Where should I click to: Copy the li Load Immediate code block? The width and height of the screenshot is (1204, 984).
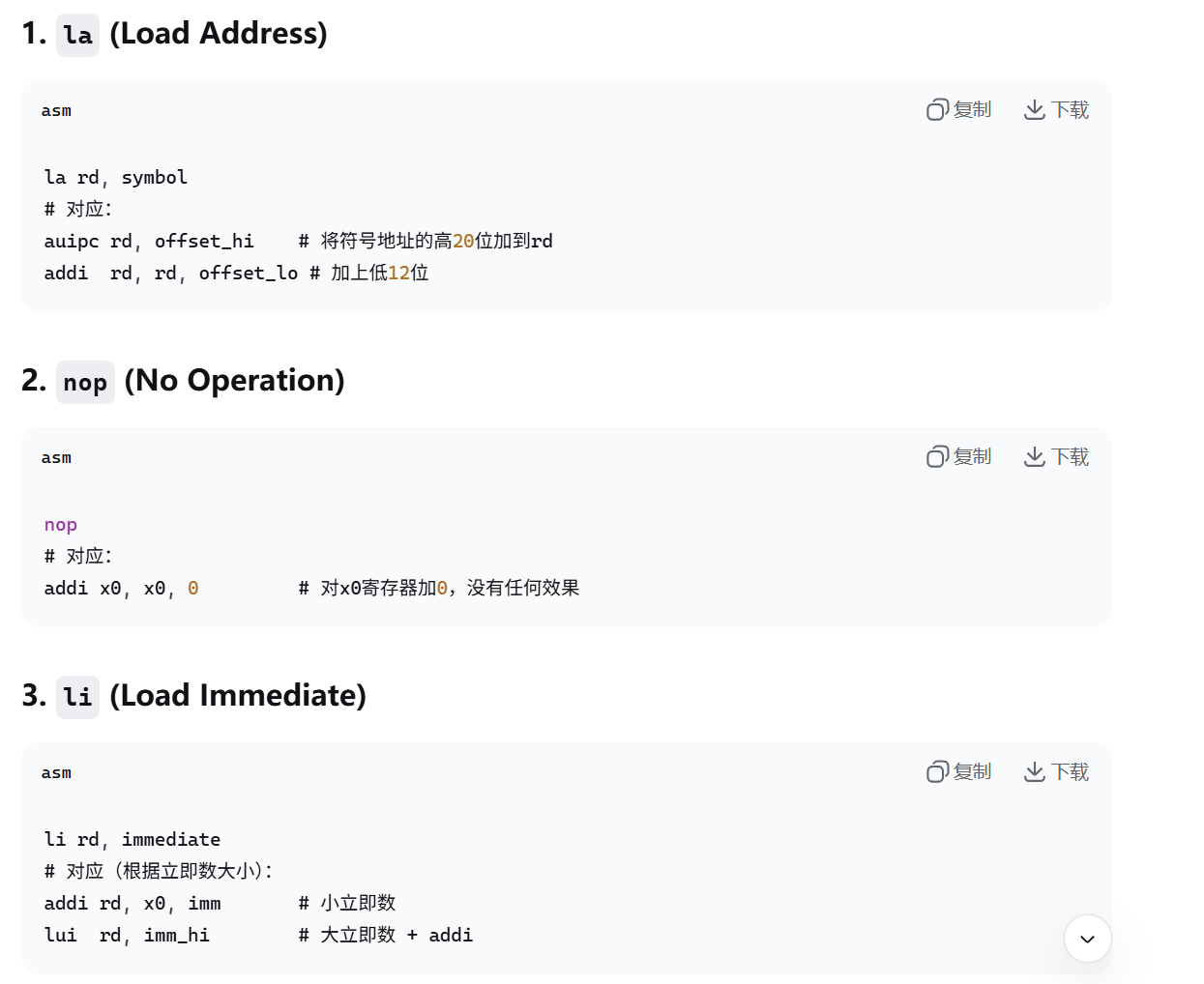pyautogui.click(x=958, y=771)
